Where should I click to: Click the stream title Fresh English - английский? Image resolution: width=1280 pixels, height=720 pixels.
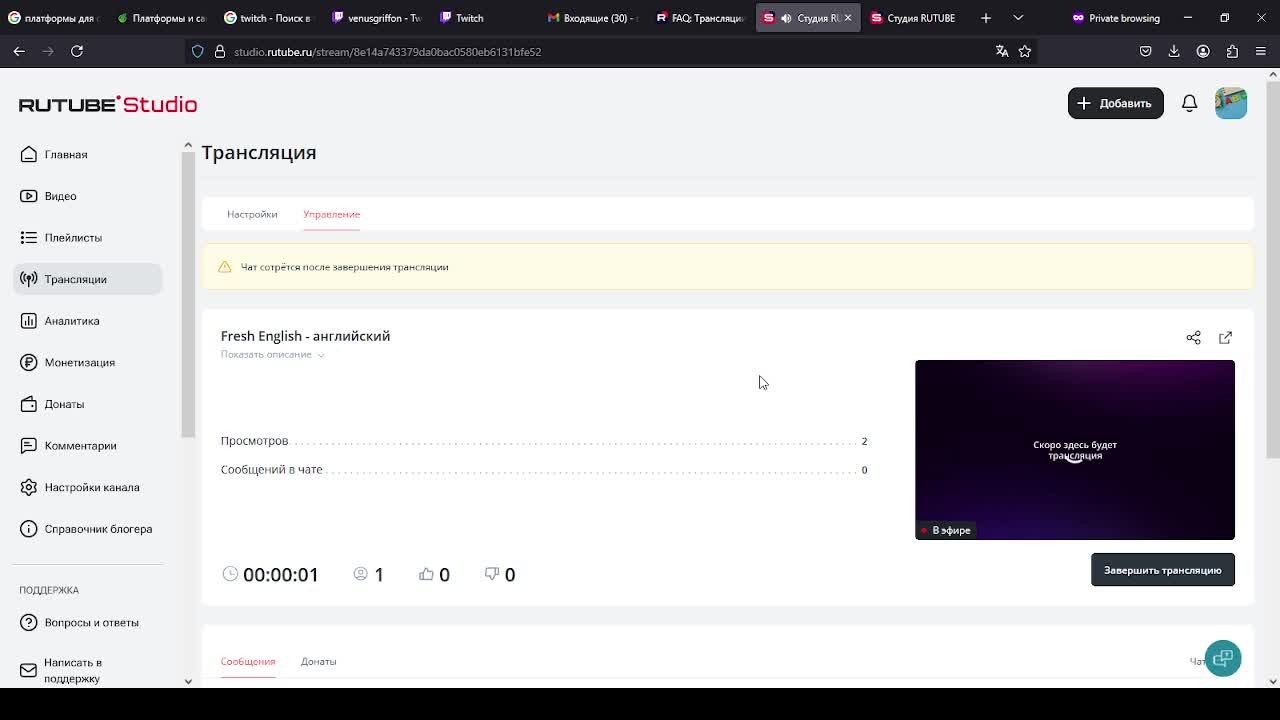(305, 336)
